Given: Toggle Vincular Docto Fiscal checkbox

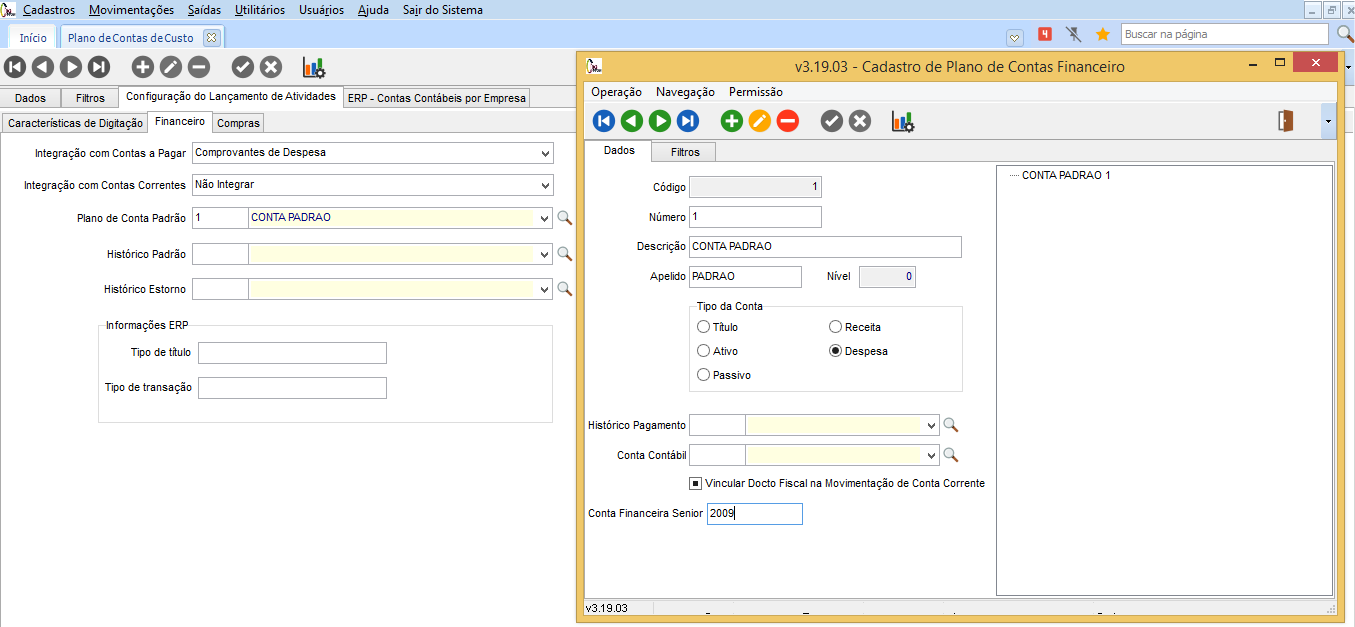Looking at the screenshot, I should pos(696,483).
